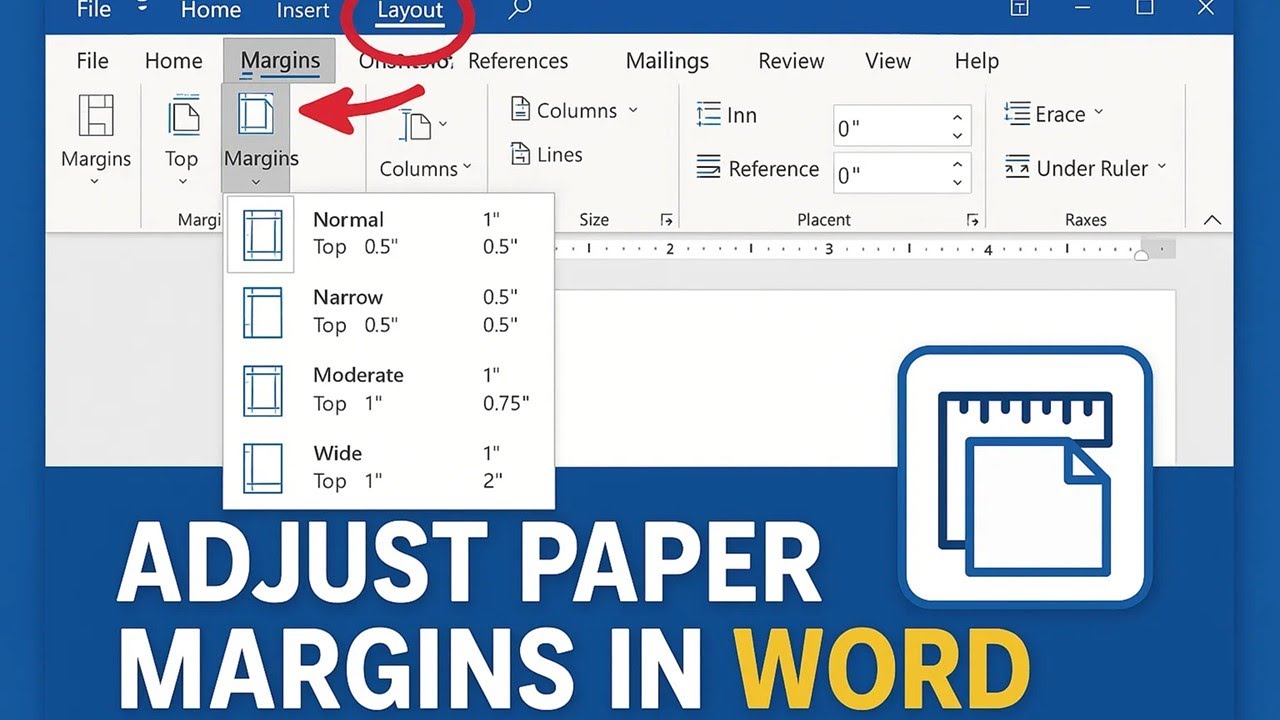This screenshot has width=1280, height=720.
Task: Switch to the Review tab
Action: point(791,61)
